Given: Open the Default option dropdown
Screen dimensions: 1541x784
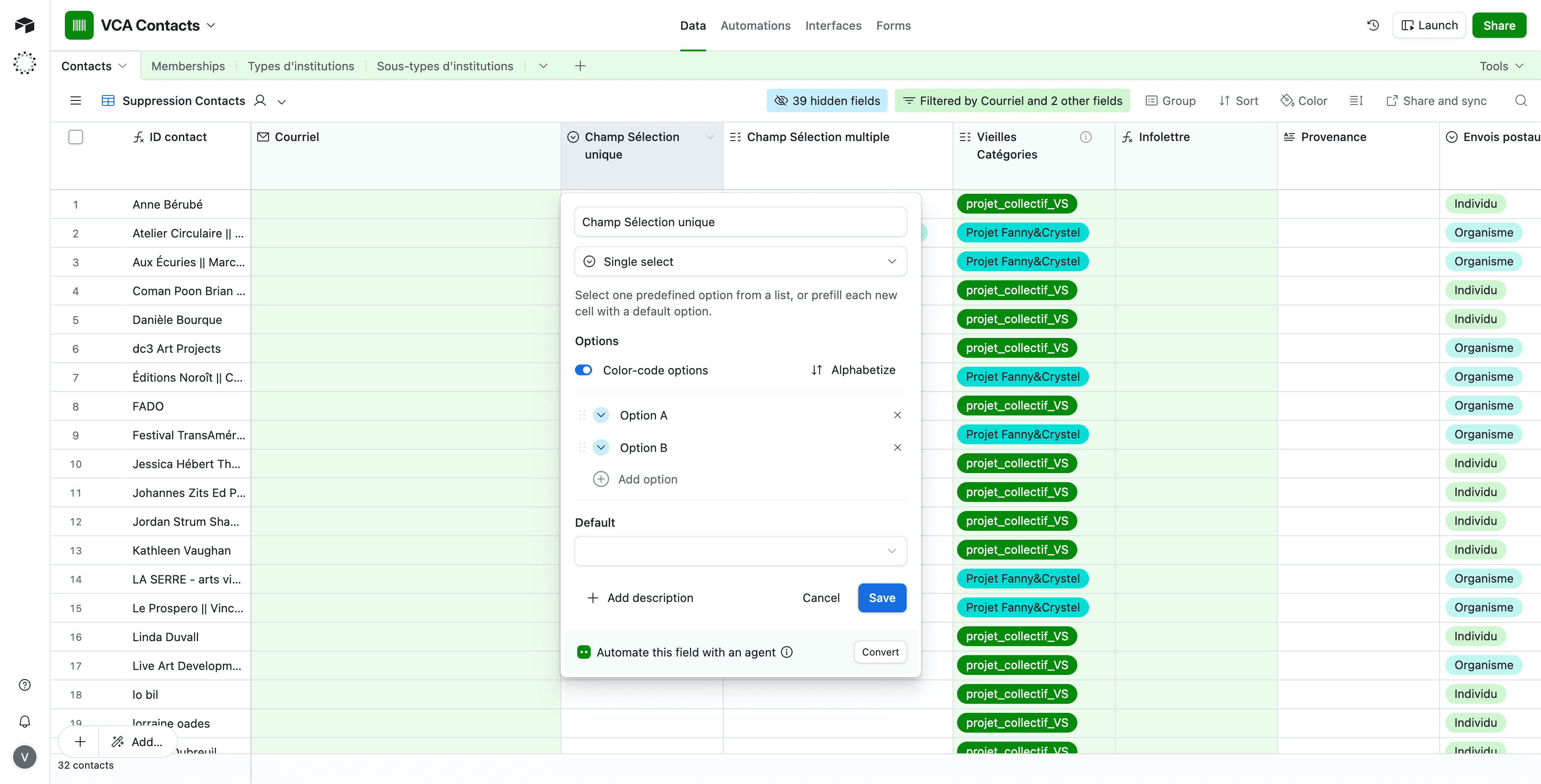Looking at the screenshot, I should (x=740, y=551).
